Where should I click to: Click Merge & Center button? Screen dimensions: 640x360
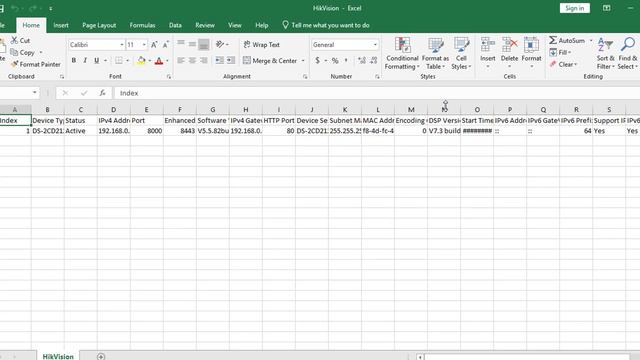point(270,60)
